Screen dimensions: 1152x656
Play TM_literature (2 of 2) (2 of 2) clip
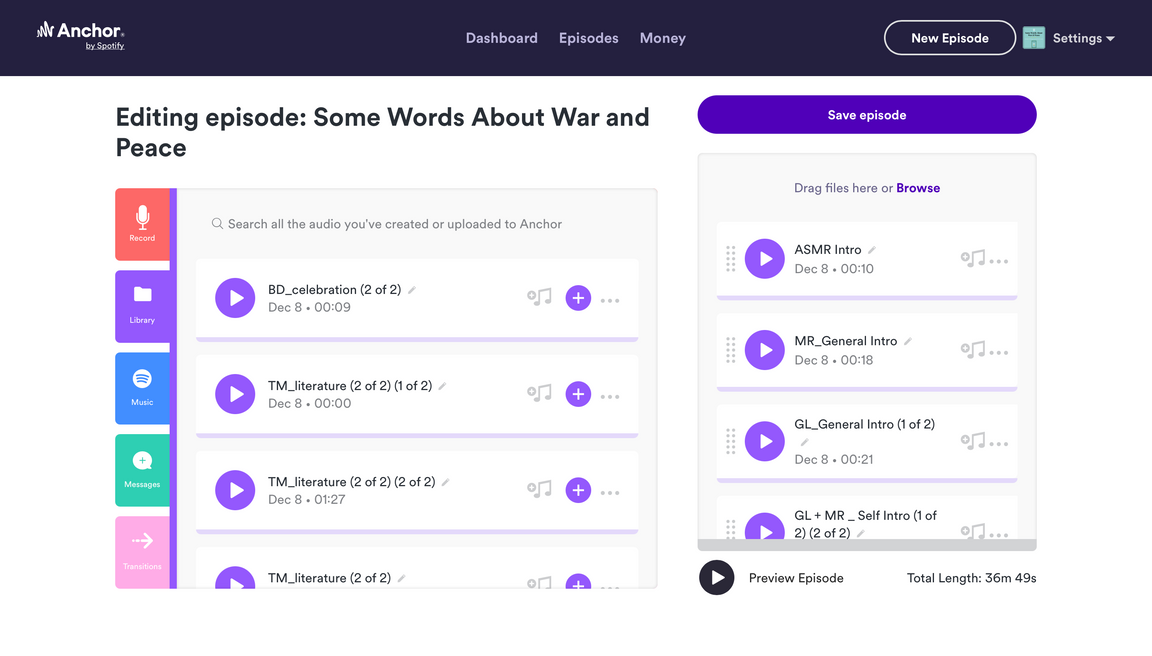pyautogui.click(x=235, y=490)
